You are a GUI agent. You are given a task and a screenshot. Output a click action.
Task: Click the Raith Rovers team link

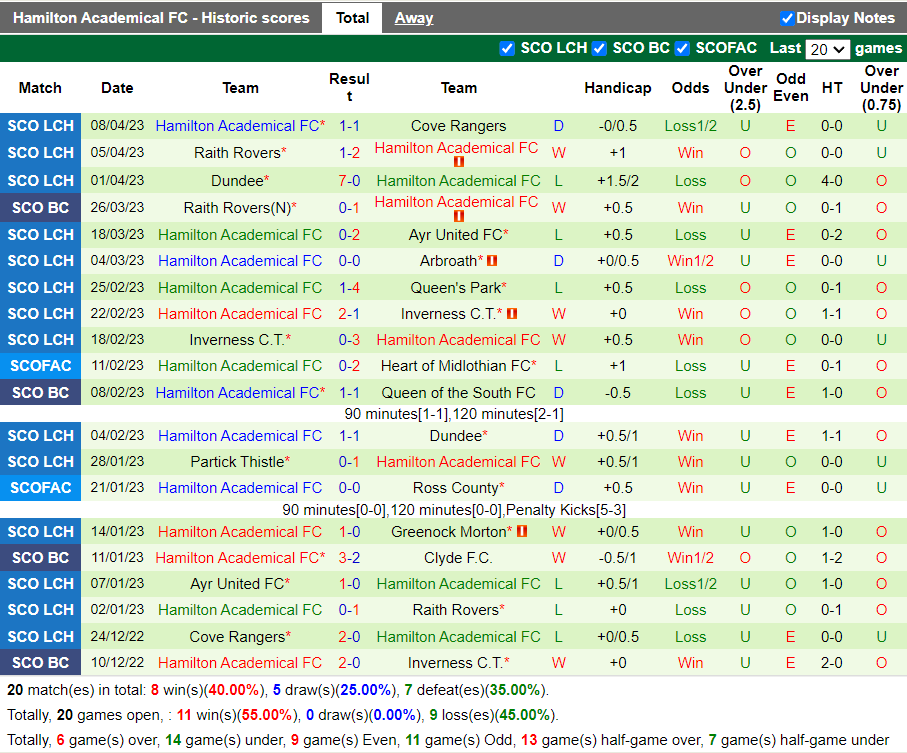click(x=236, y=152)
